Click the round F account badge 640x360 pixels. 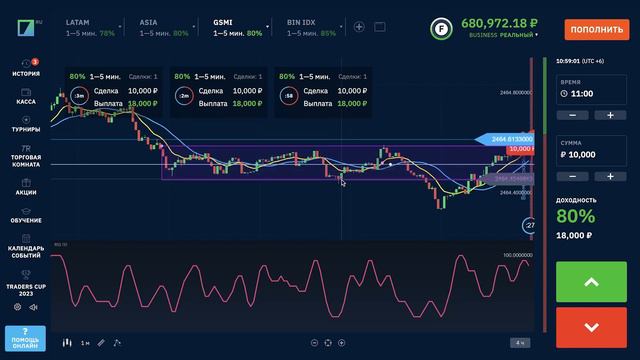click(x=441, y=29)
